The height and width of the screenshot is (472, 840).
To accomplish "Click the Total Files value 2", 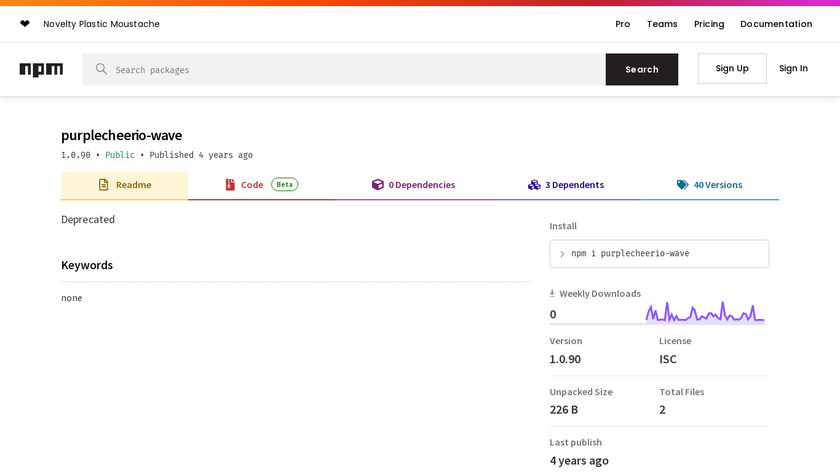I will 662,410.
